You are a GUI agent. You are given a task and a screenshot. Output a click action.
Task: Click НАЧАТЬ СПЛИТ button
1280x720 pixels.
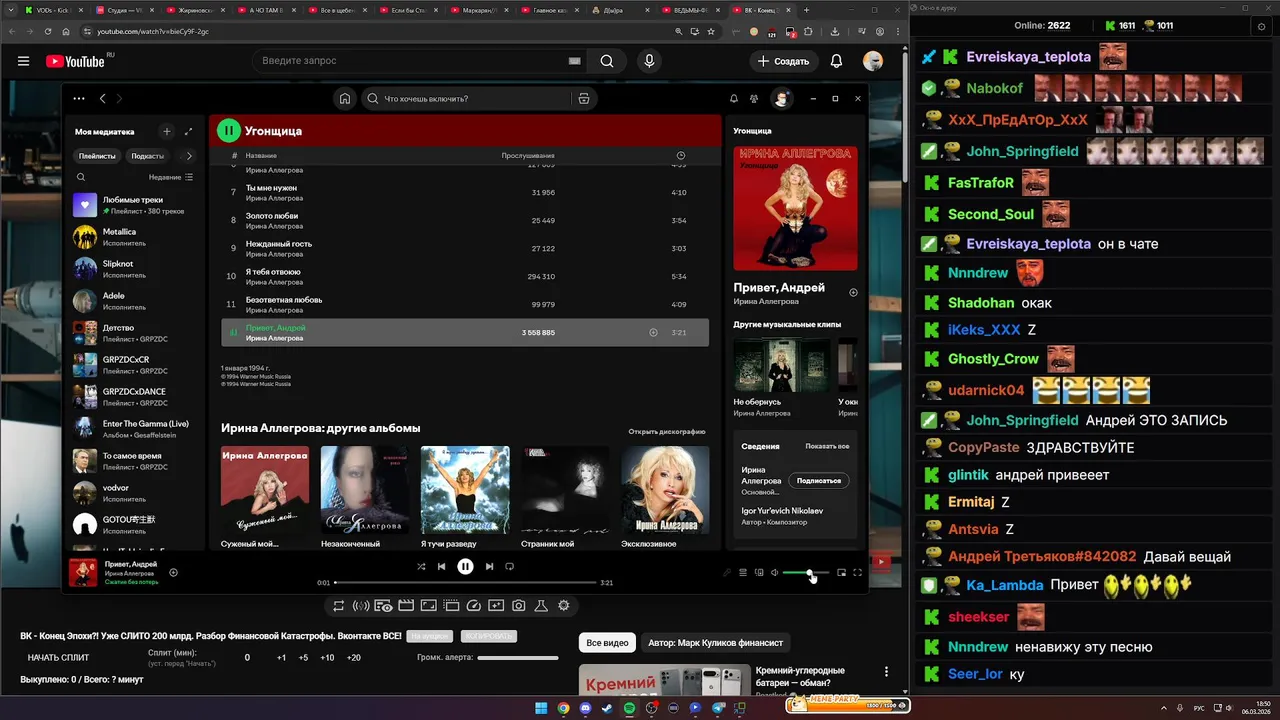(58, 658)
